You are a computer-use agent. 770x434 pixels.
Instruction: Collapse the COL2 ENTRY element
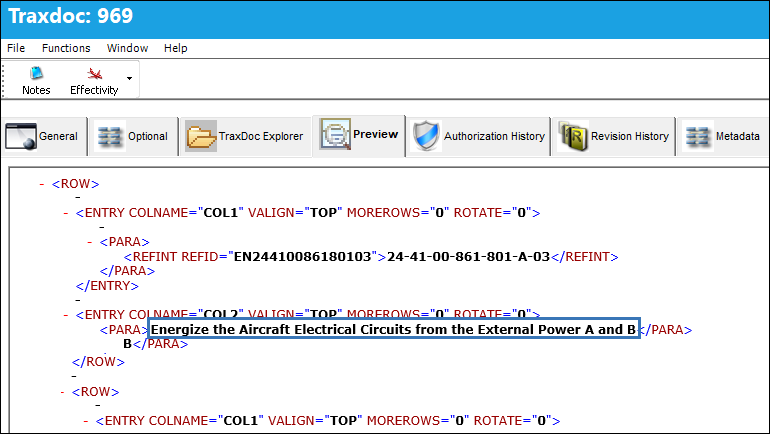tap(66, 315)
